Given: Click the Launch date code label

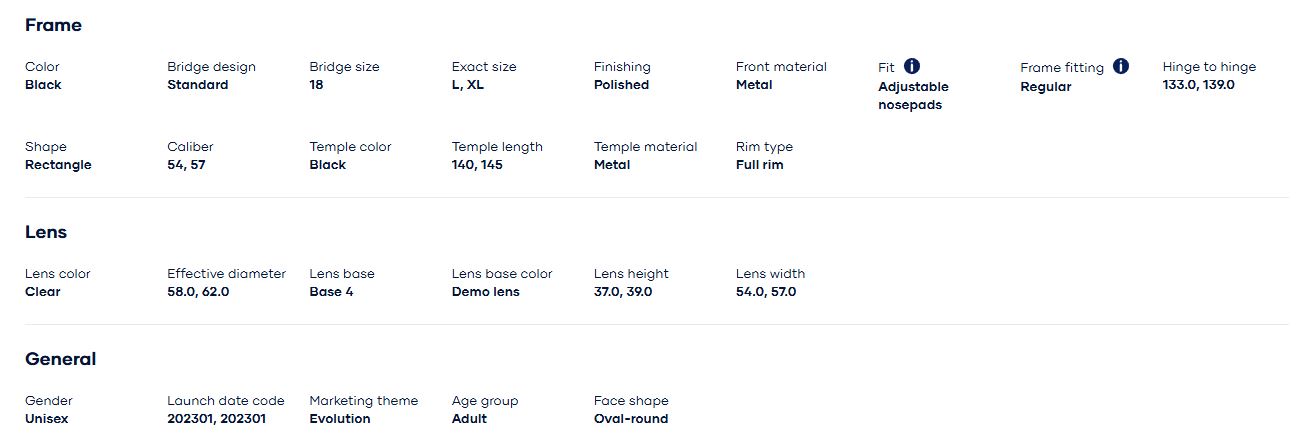Looking at the screenshot, I should [x=226, y=401].
